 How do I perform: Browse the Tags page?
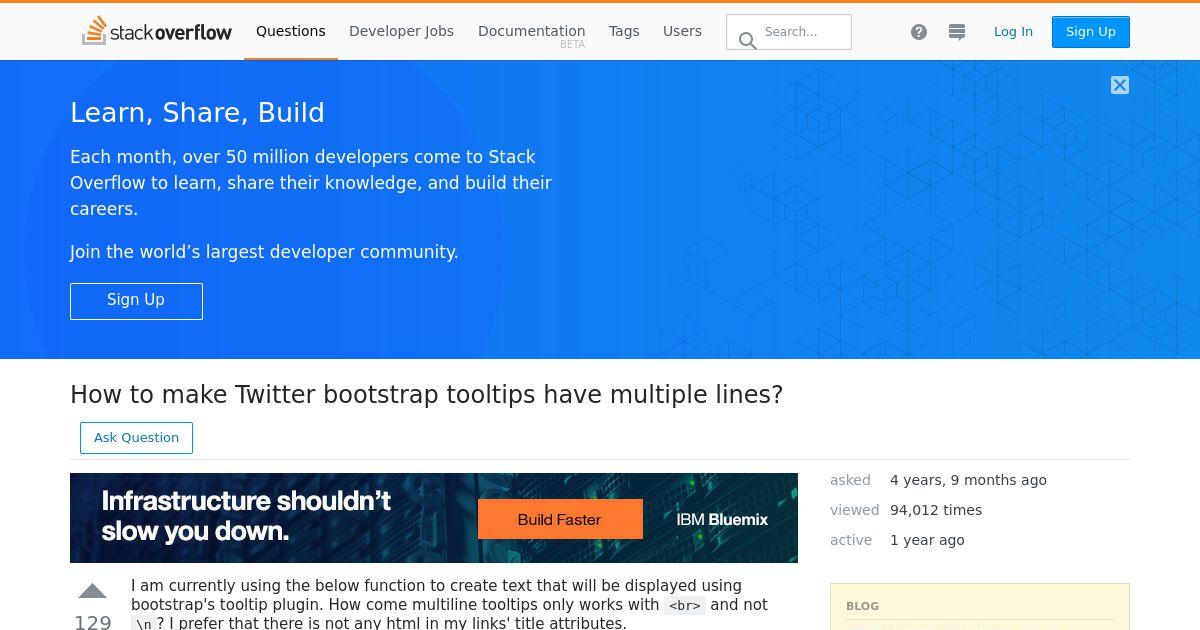[x=624, y=31]
